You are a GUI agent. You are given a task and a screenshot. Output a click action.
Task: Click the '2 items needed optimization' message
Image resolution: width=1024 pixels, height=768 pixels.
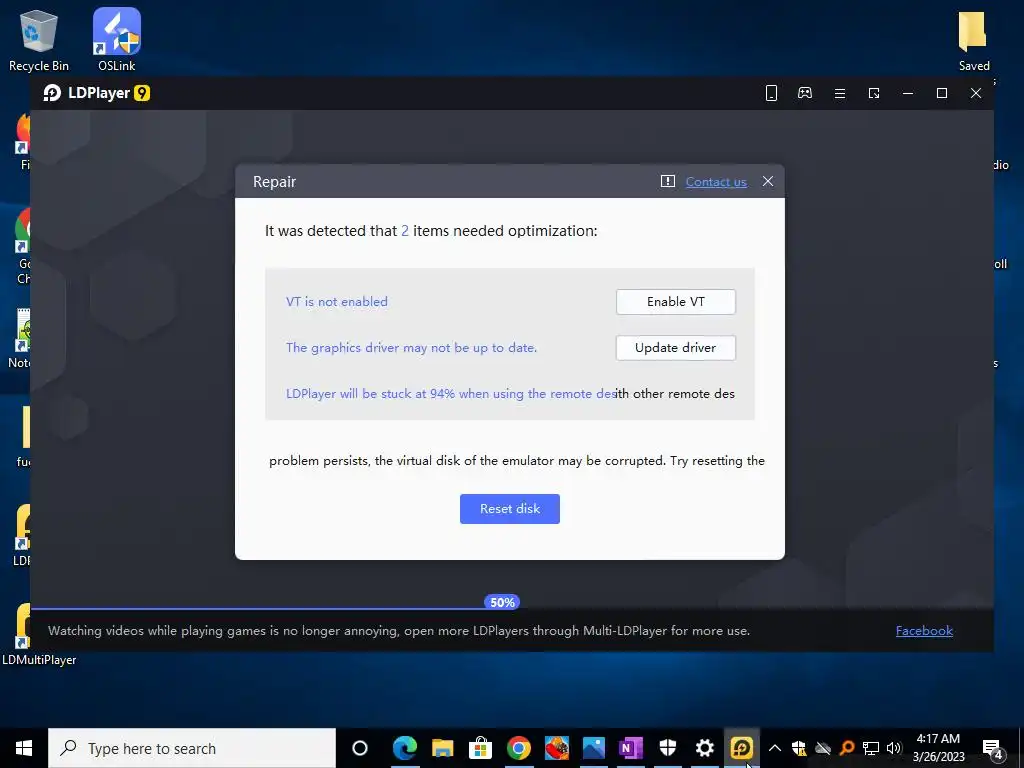tap(431, 231)
